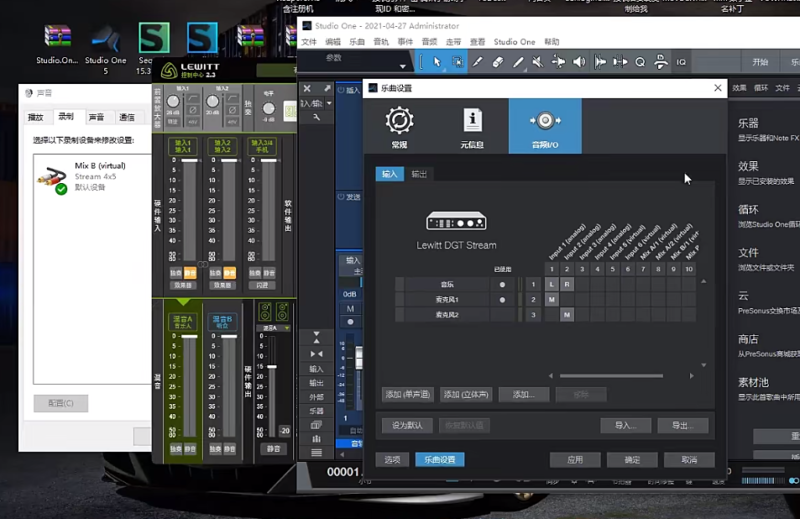Pick the mute tool speaker icon
This screenshot has width=800, height=519.
pyautogui.click(x=538, y=62)
